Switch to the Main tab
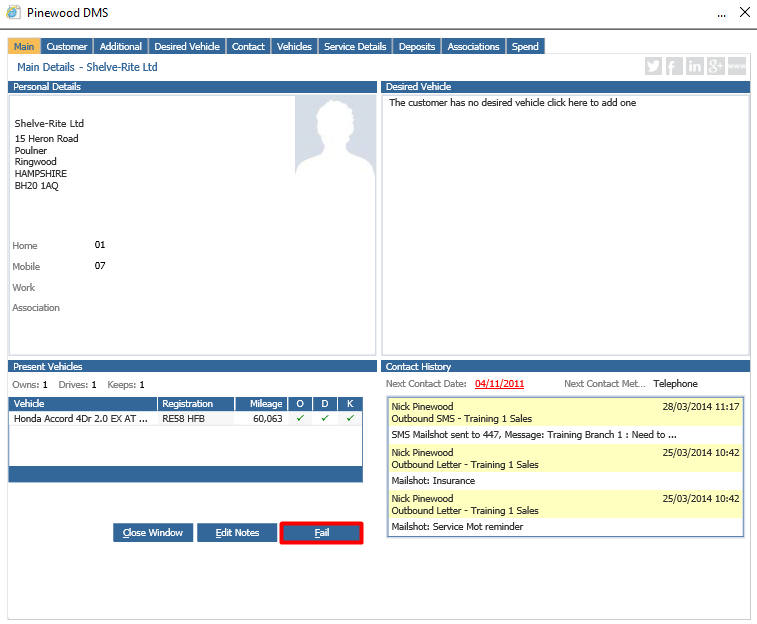This screenshot has height=624, width=757. point(24,46)
